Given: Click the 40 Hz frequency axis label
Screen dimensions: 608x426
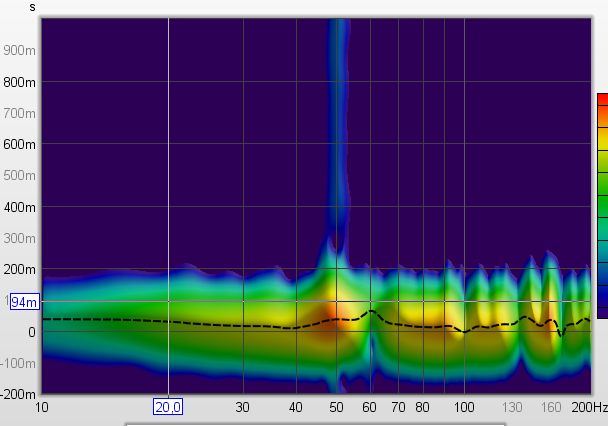Looking at the screenshot, I should click(295, 407).
